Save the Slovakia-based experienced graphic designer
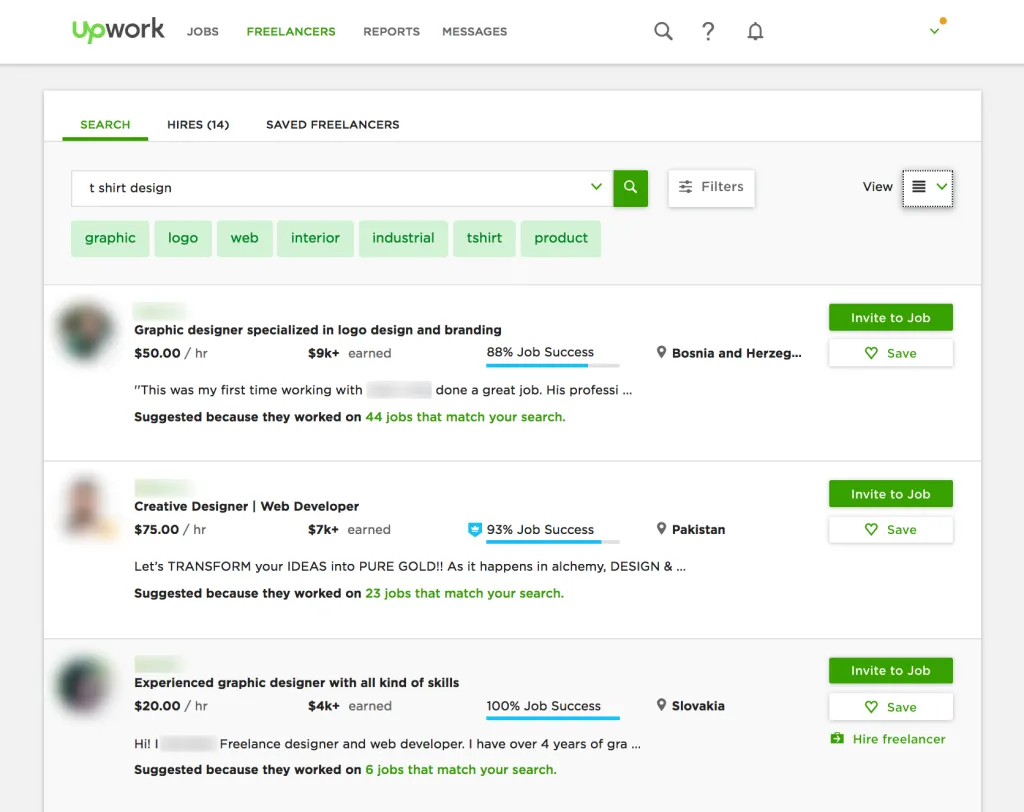Viewport: 1024px width, 812px height. coord(890,706)
